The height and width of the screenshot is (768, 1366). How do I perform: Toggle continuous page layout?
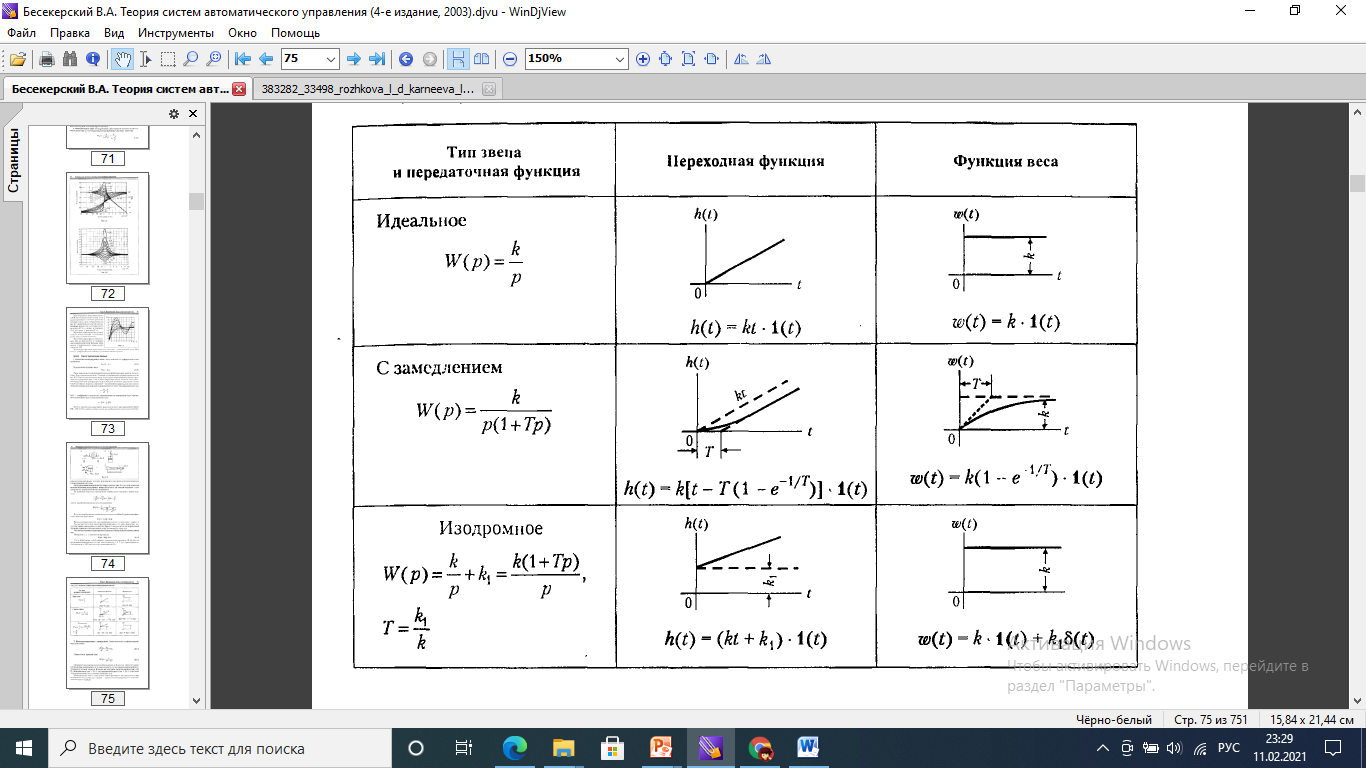click(458, 59)
